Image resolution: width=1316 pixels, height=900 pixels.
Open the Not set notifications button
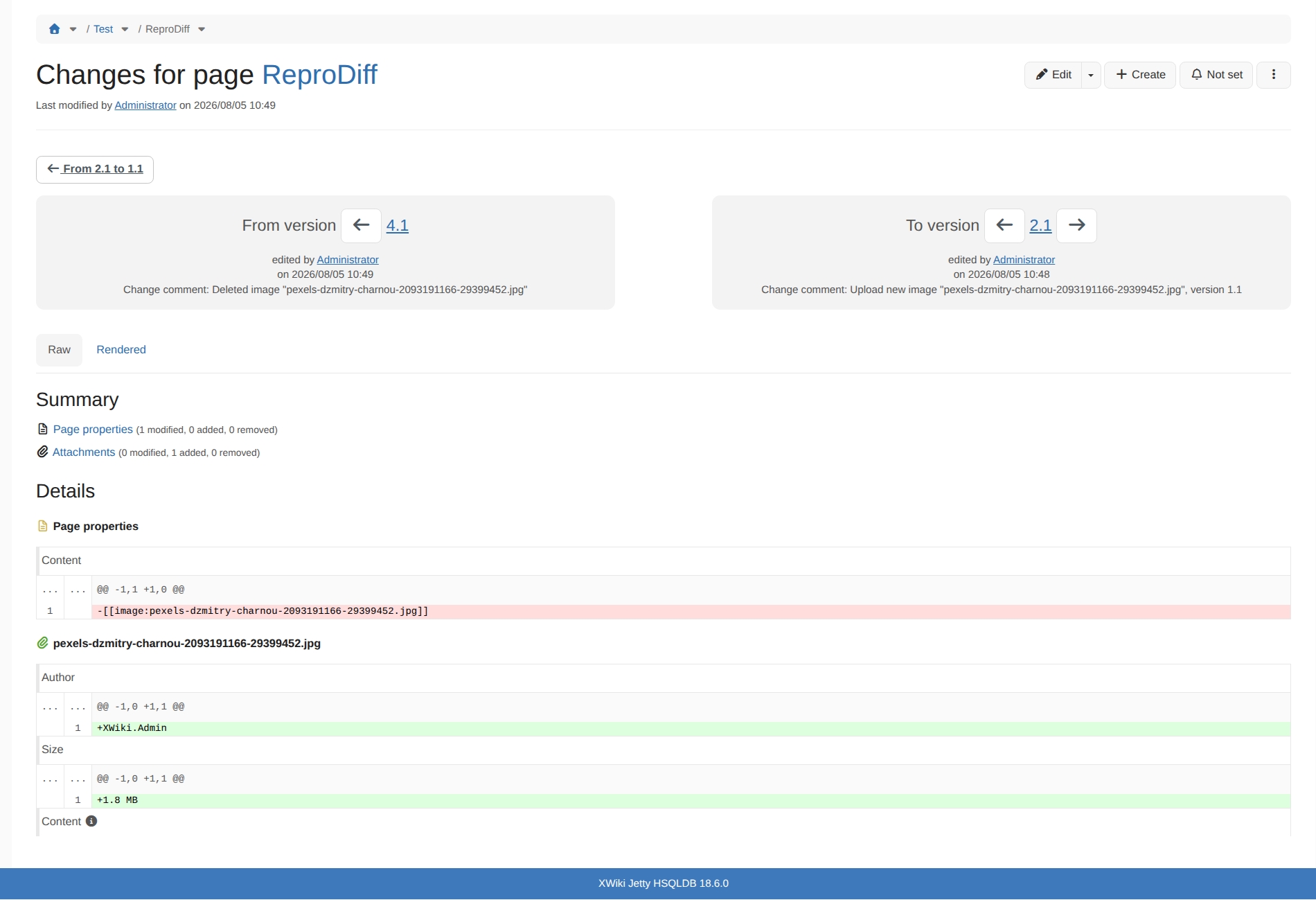(1216, 75)
